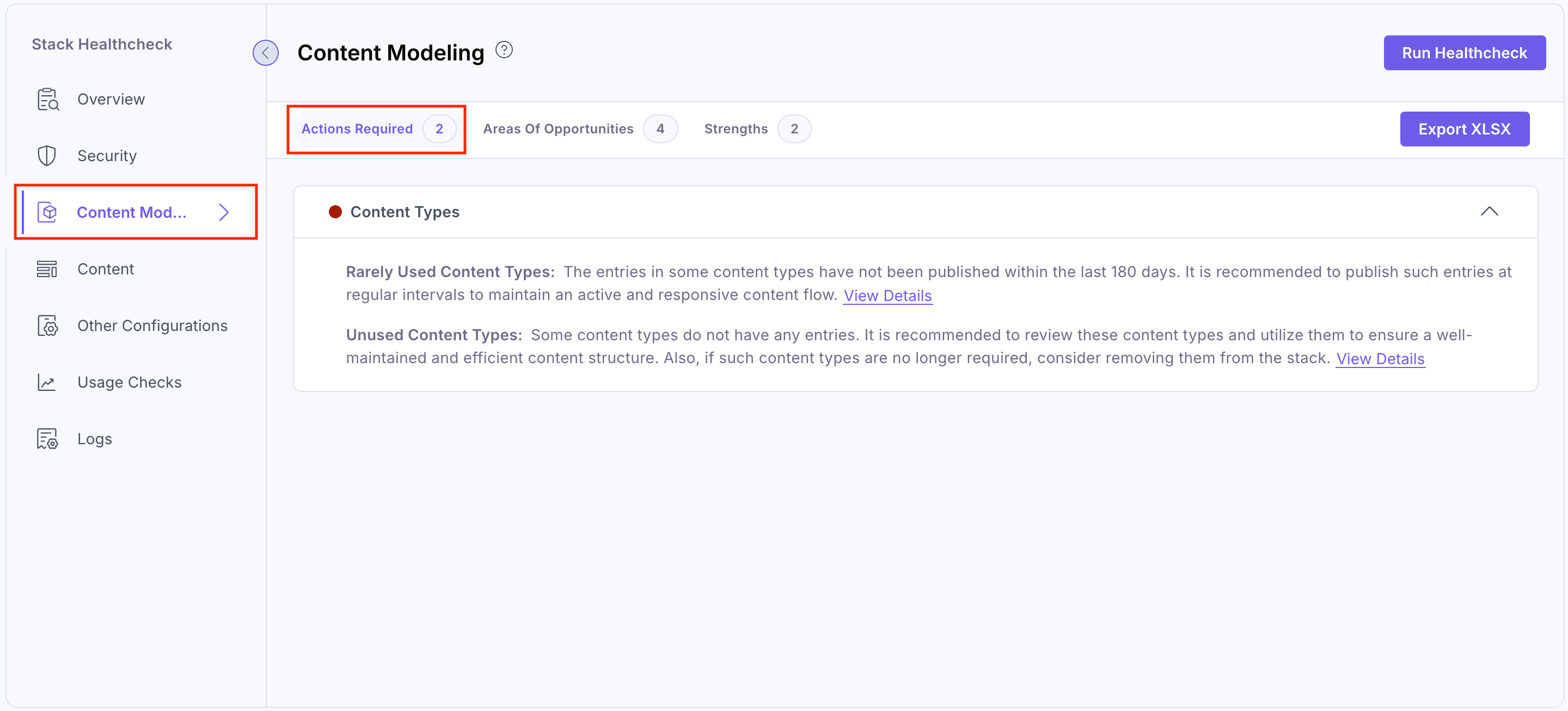
Task: Click the Run Healthcheck button
Action: 1464,52
